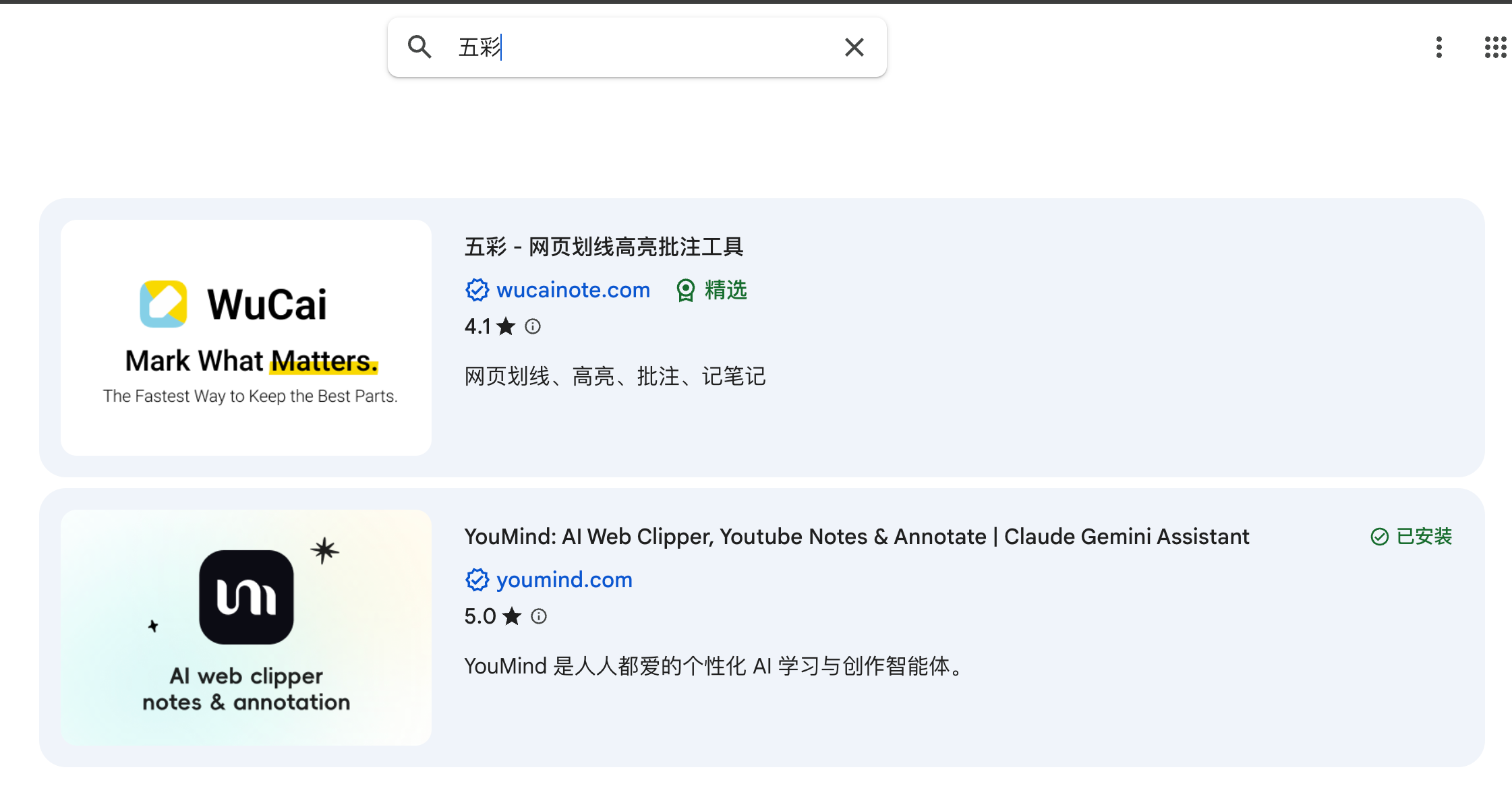
Task: Click the YouMind description about AI 学习与创作智能体
Action: [x=715, y=666]
